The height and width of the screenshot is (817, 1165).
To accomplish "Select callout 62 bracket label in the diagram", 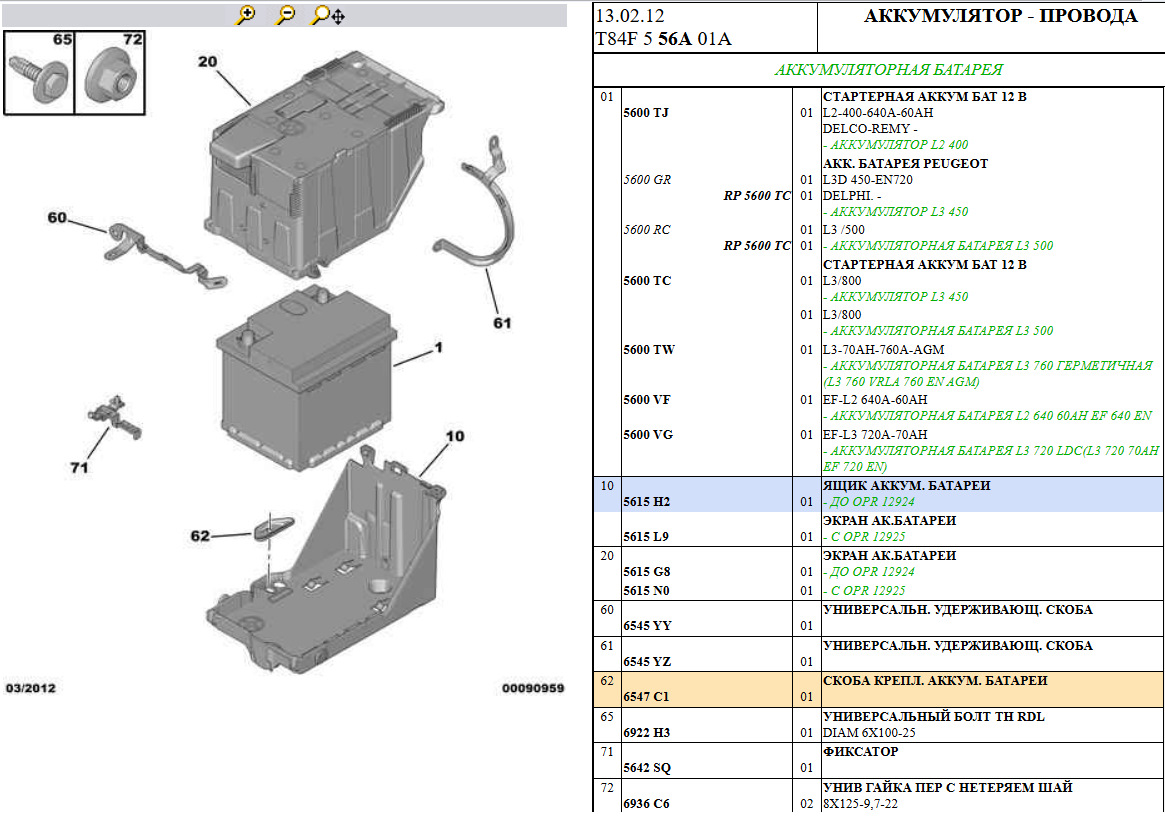I will point(200,536).
